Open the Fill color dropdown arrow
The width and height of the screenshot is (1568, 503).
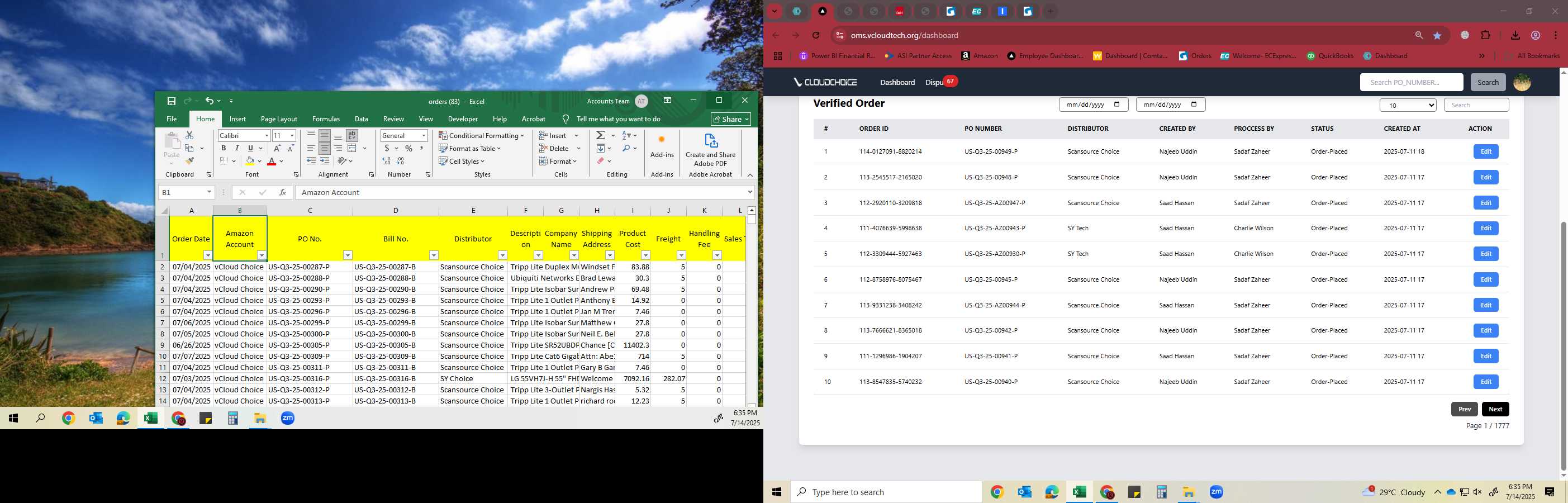coord(259,162)
